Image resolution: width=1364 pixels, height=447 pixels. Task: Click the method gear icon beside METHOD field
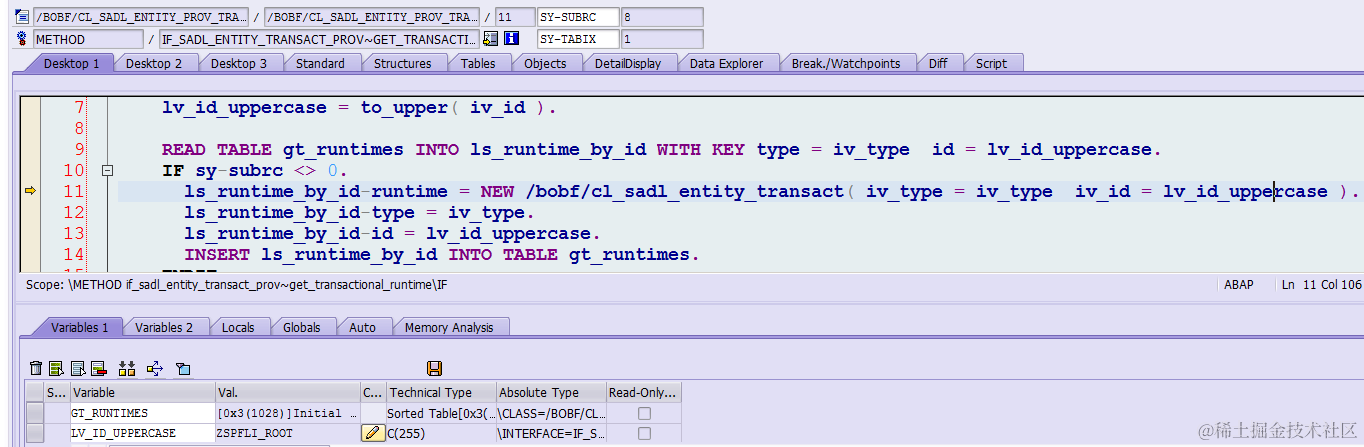coord(22,39)
